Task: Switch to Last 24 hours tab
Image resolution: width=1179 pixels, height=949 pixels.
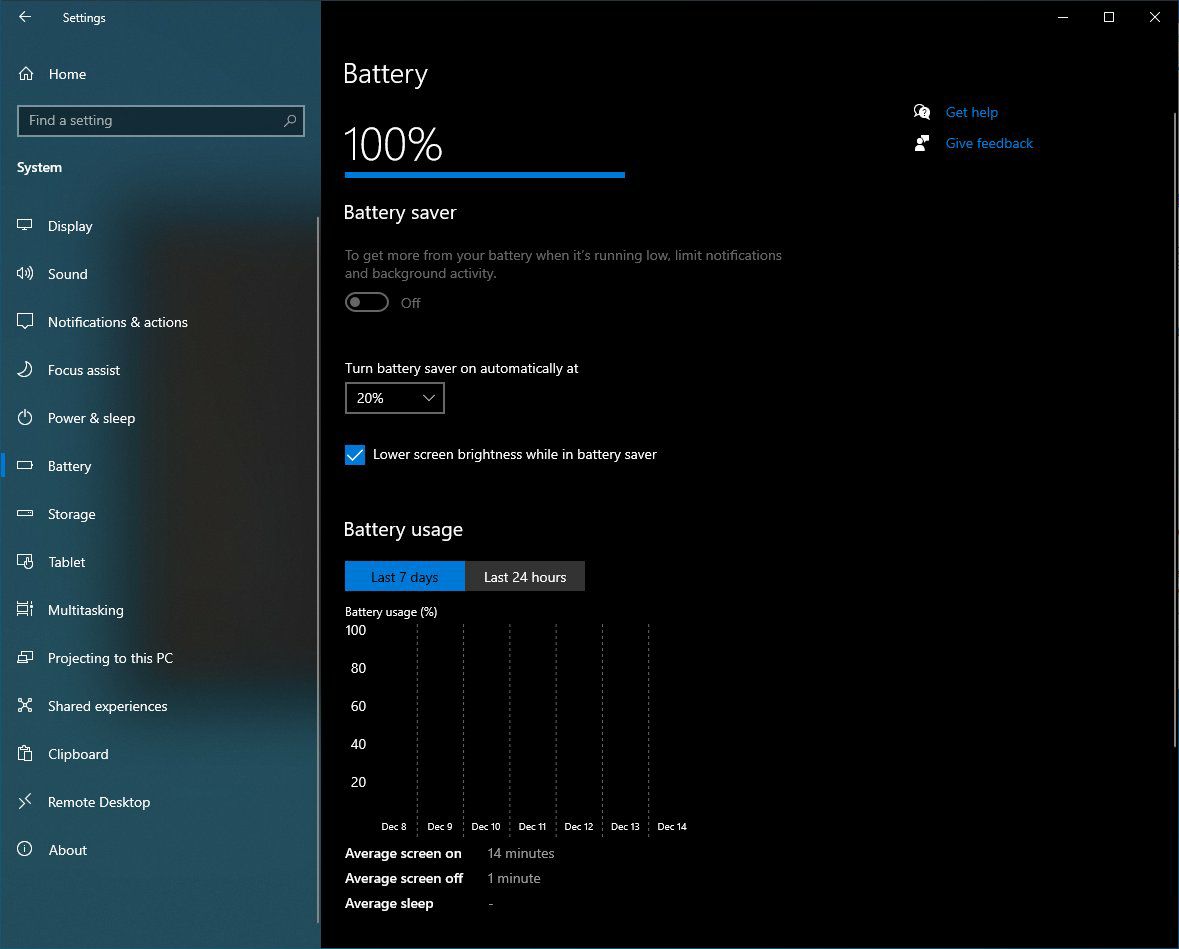Action: point(525,577)
